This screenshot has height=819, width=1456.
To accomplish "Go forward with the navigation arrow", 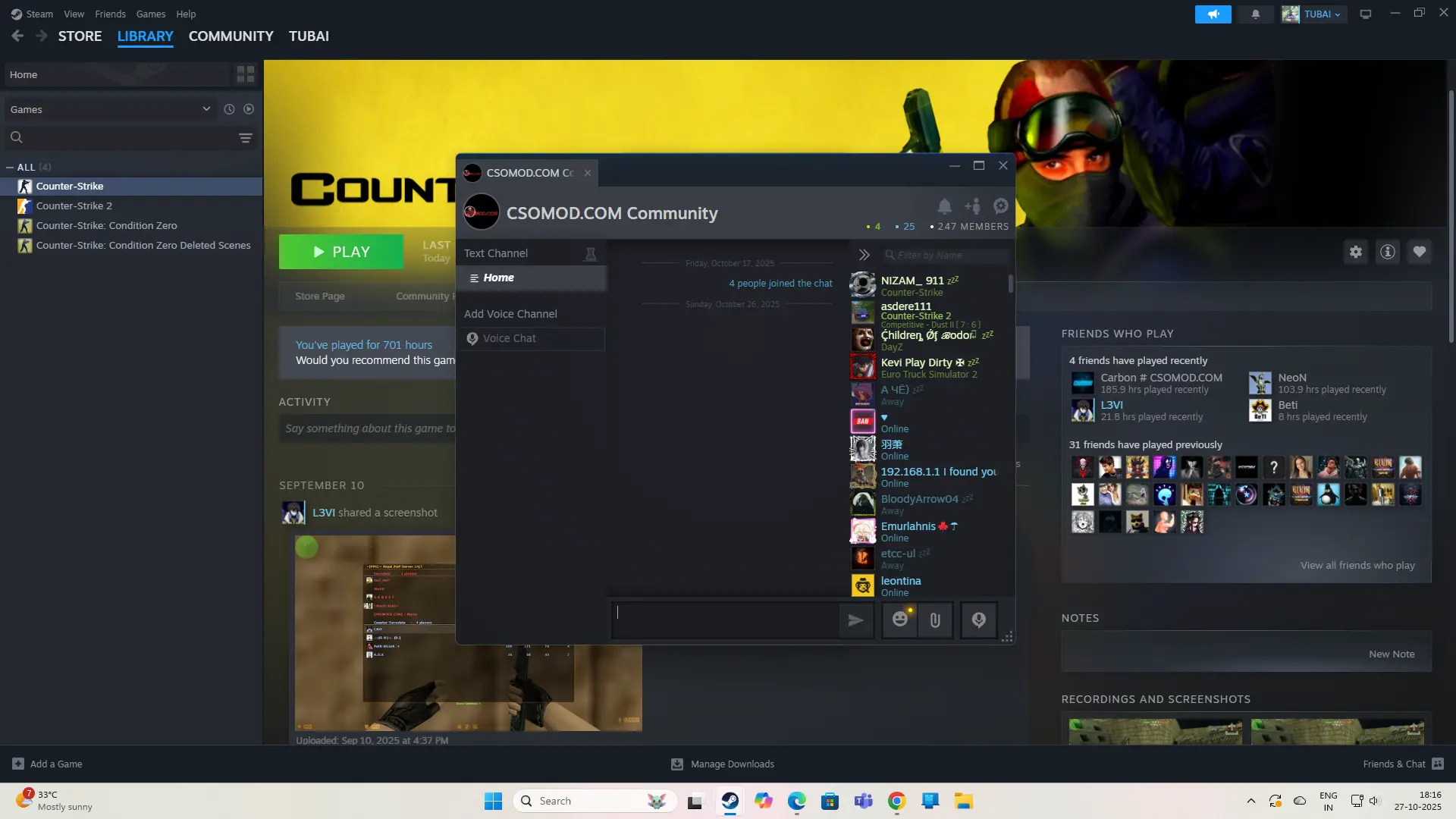I will coord(42,36).
